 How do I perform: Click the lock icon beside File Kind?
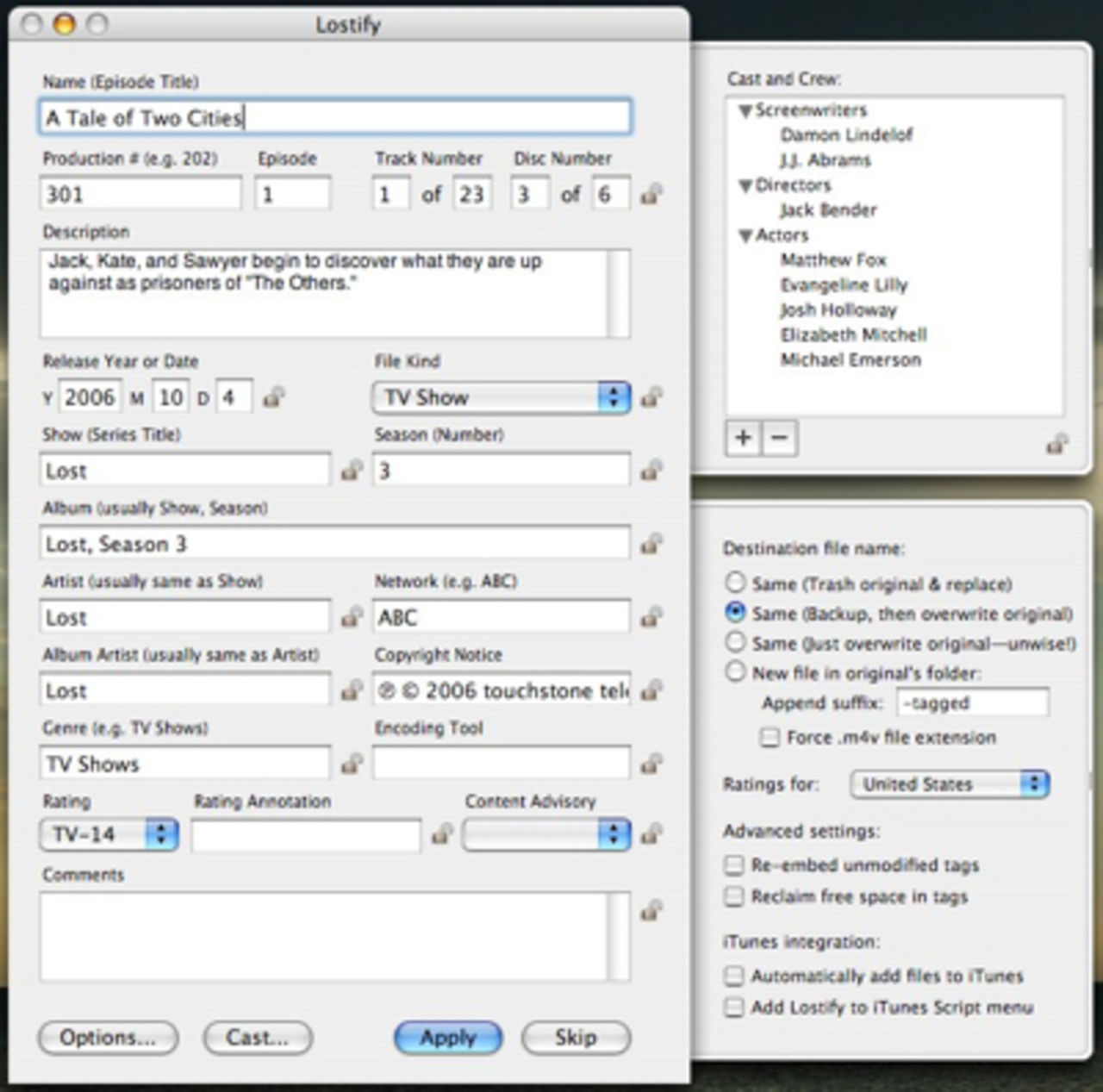[651, 397]
